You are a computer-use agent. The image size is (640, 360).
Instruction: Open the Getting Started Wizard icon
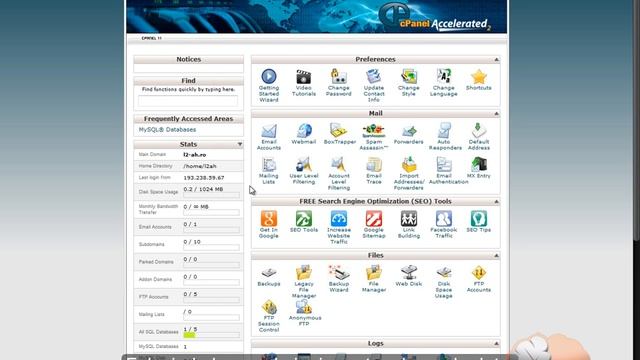269,77
